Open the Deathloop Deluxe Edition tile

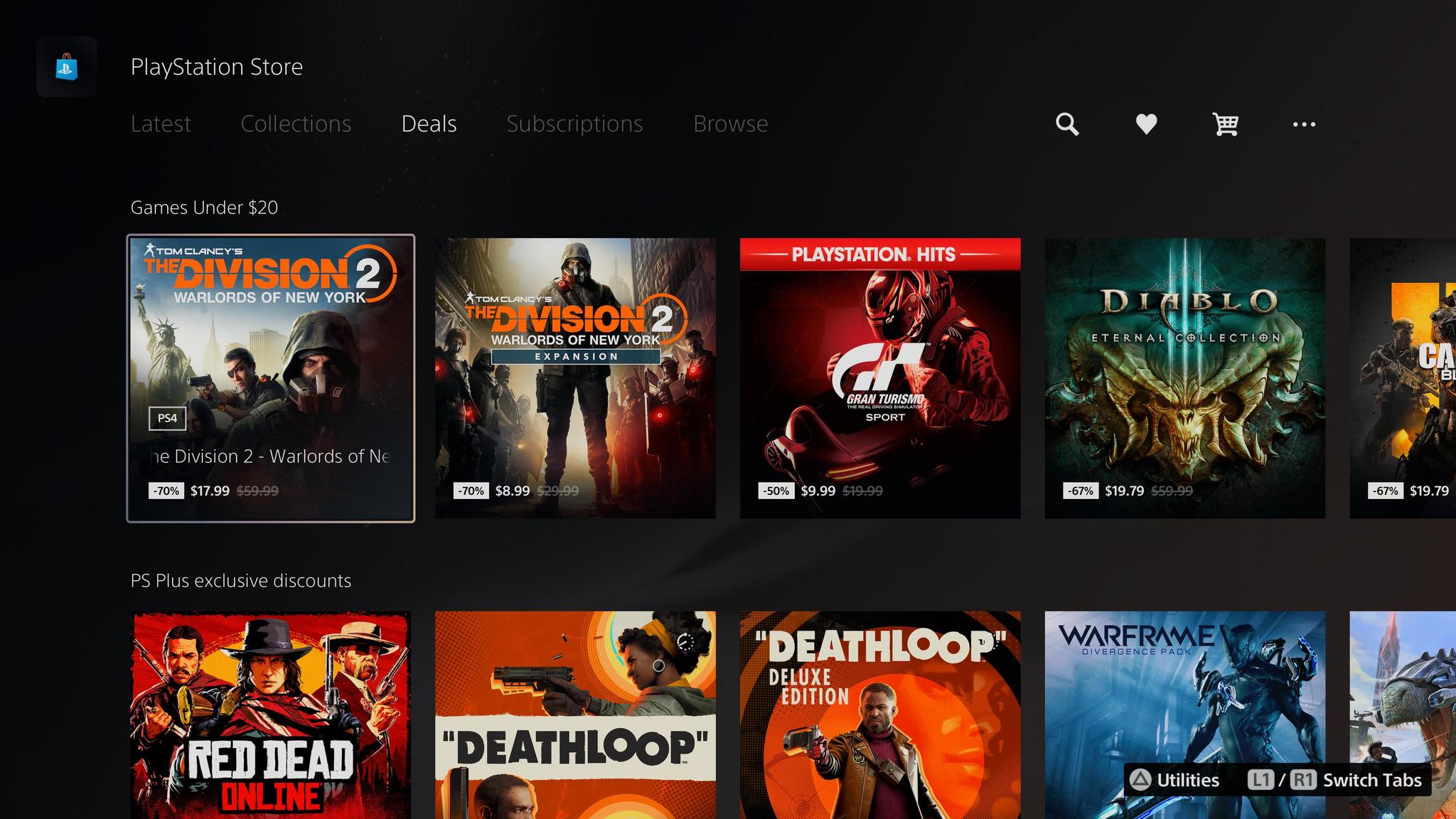click(880, 715)
